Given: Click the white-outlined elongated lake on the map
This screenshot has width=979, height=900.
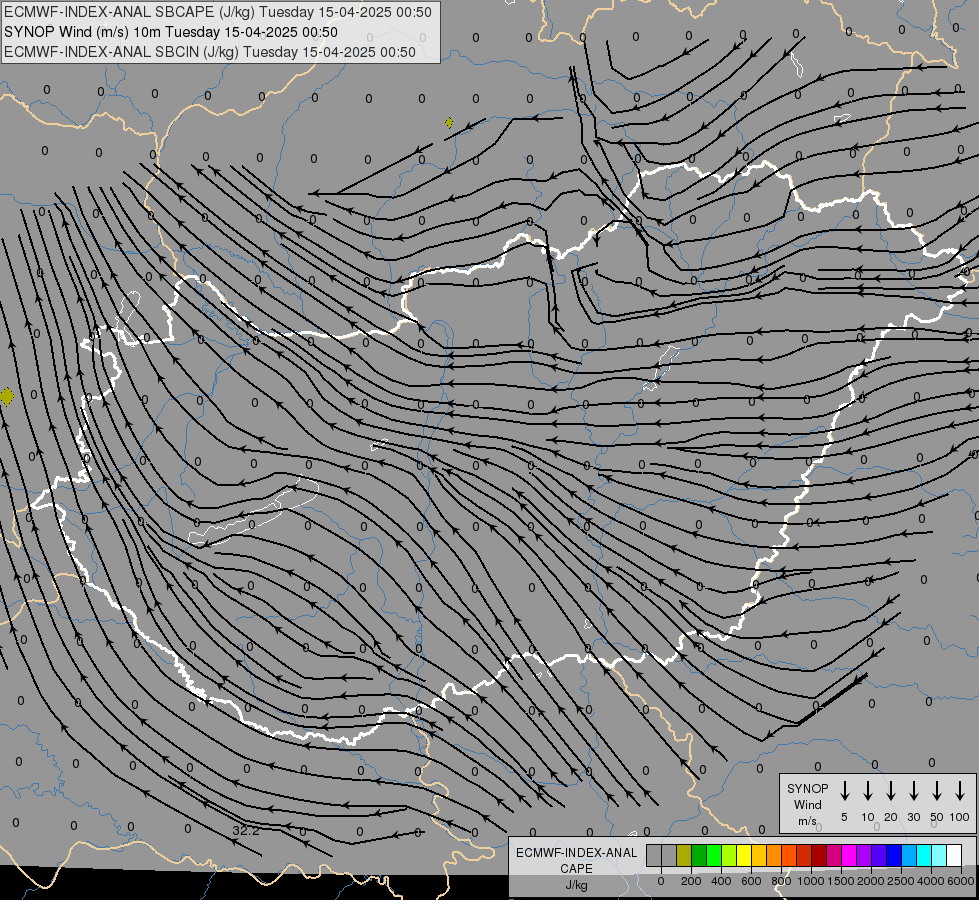Looking at the screenshot, I should [253, 512].
